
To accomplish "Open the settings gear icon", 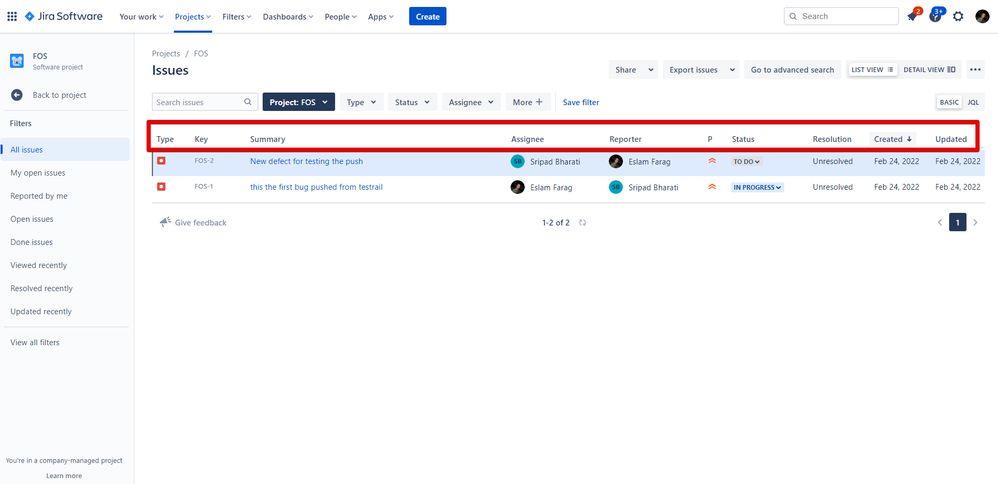I will (958, 17).
